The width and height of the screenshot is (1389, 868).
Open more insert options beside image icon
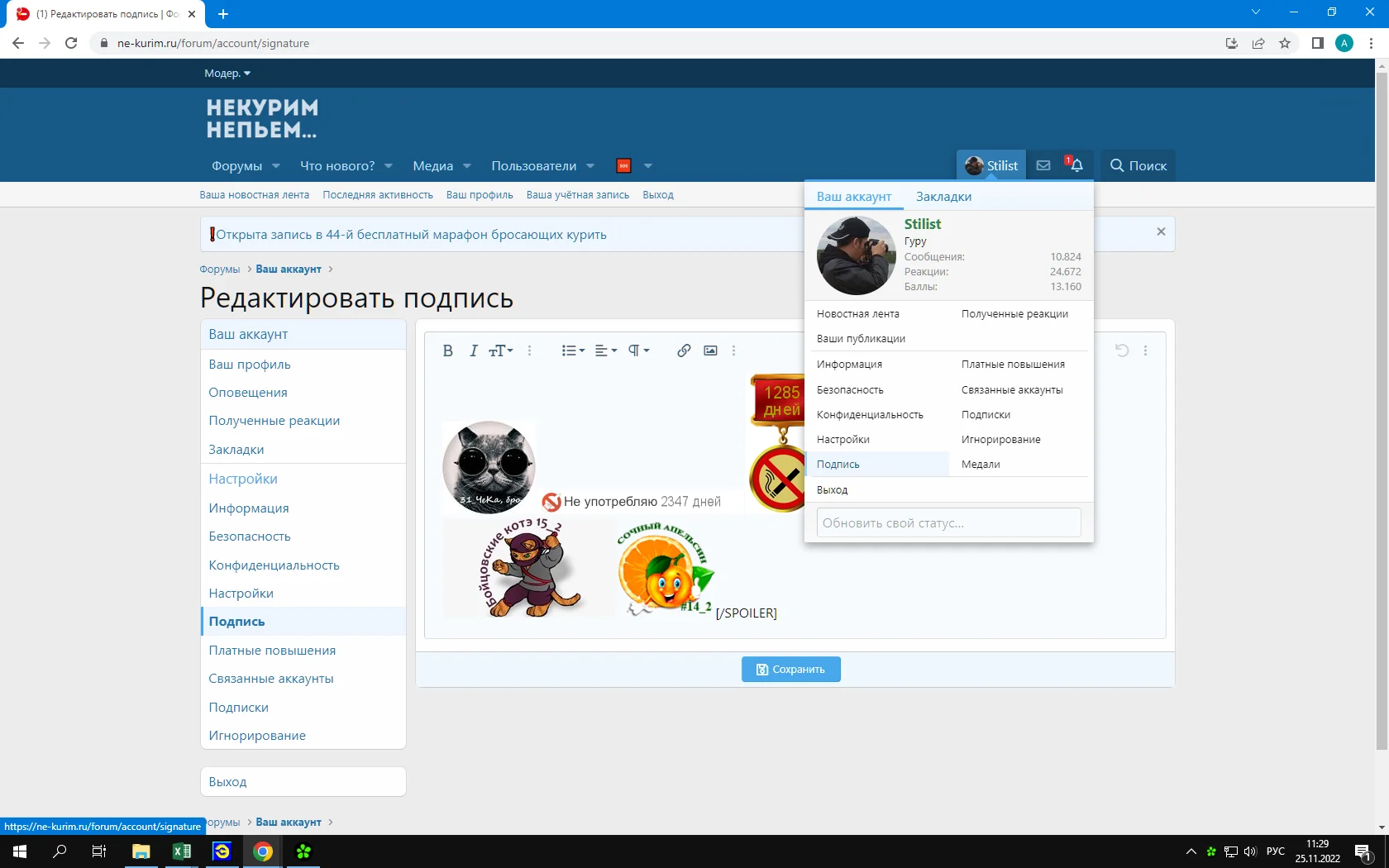tap(733, 351)
